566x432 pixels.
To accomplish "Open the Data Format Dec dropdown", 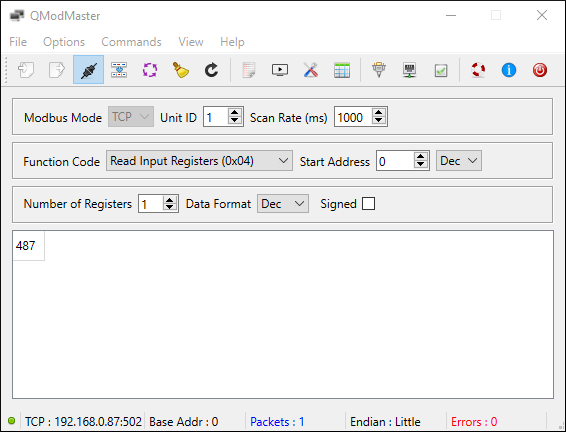I will (283, 204).
